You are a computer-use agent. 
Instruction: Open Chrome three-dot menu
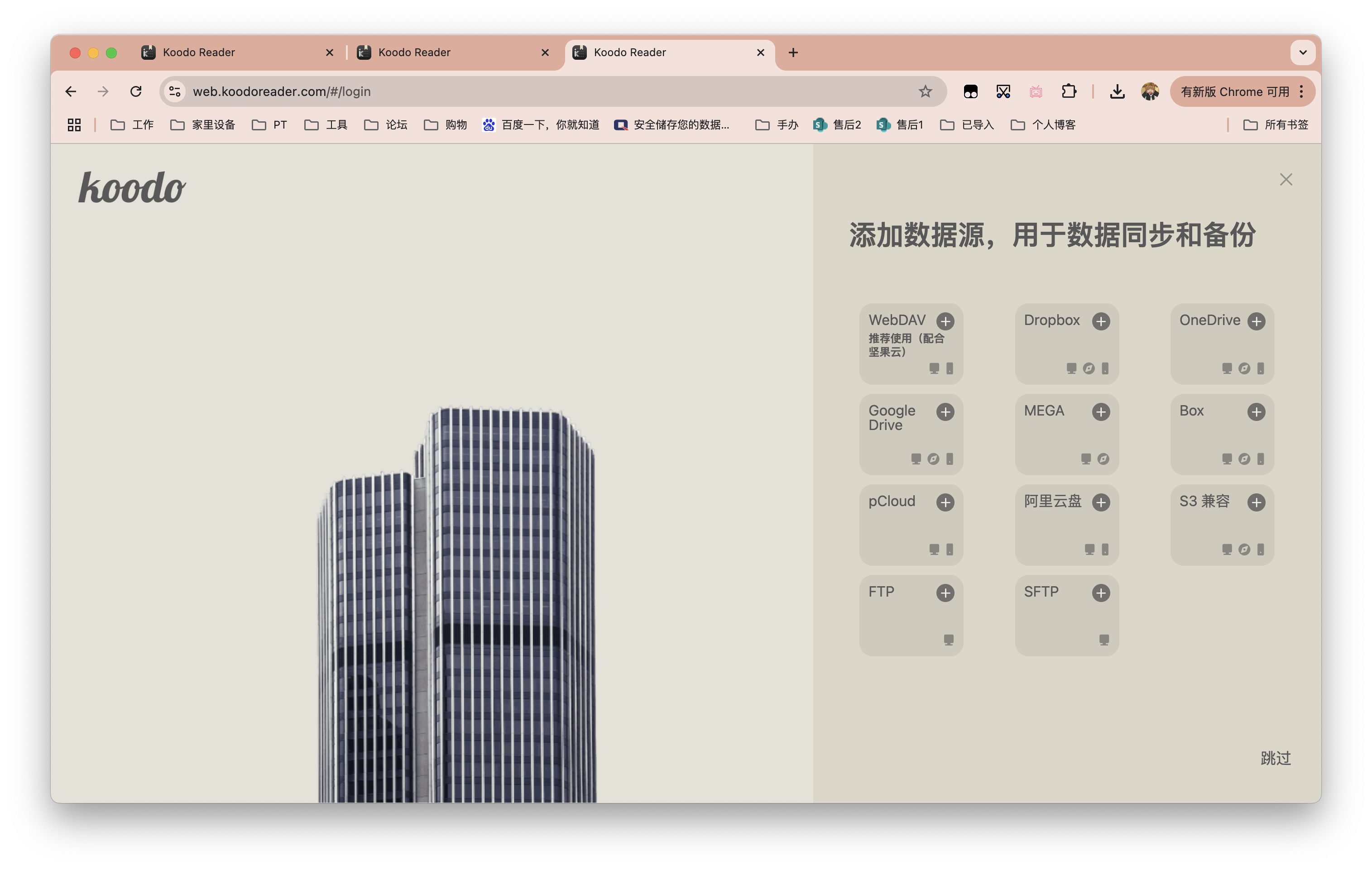point(1301,91)
